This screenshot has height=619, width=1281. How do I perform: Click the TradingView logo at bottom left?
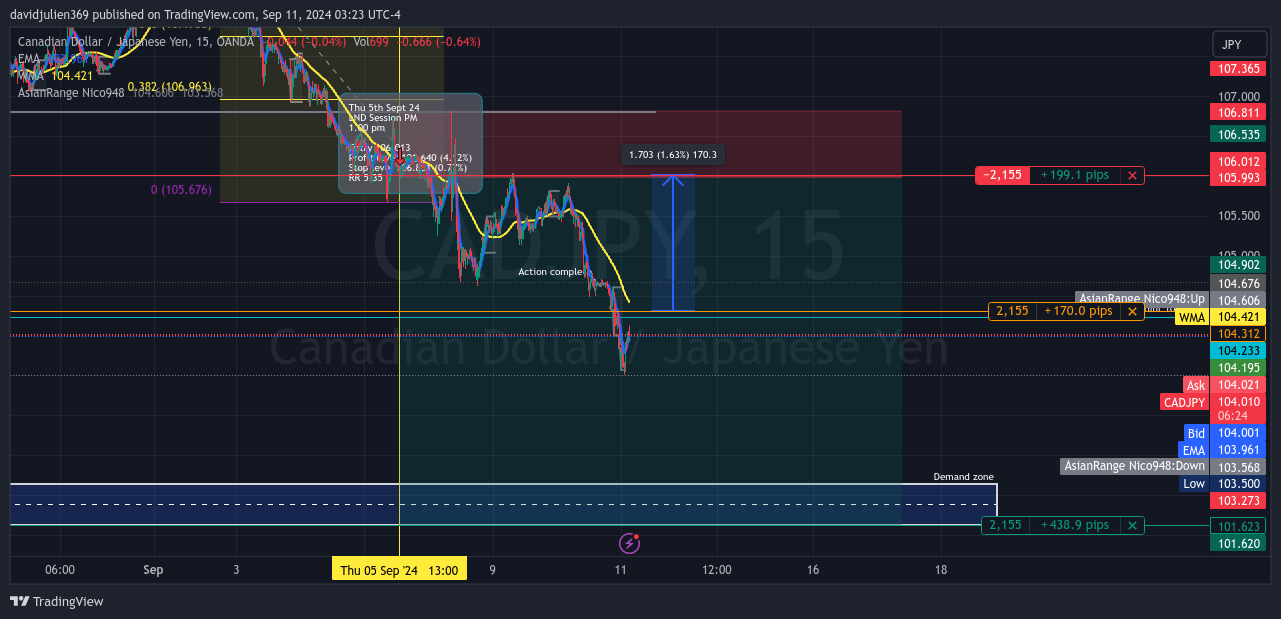pos(57,601)
